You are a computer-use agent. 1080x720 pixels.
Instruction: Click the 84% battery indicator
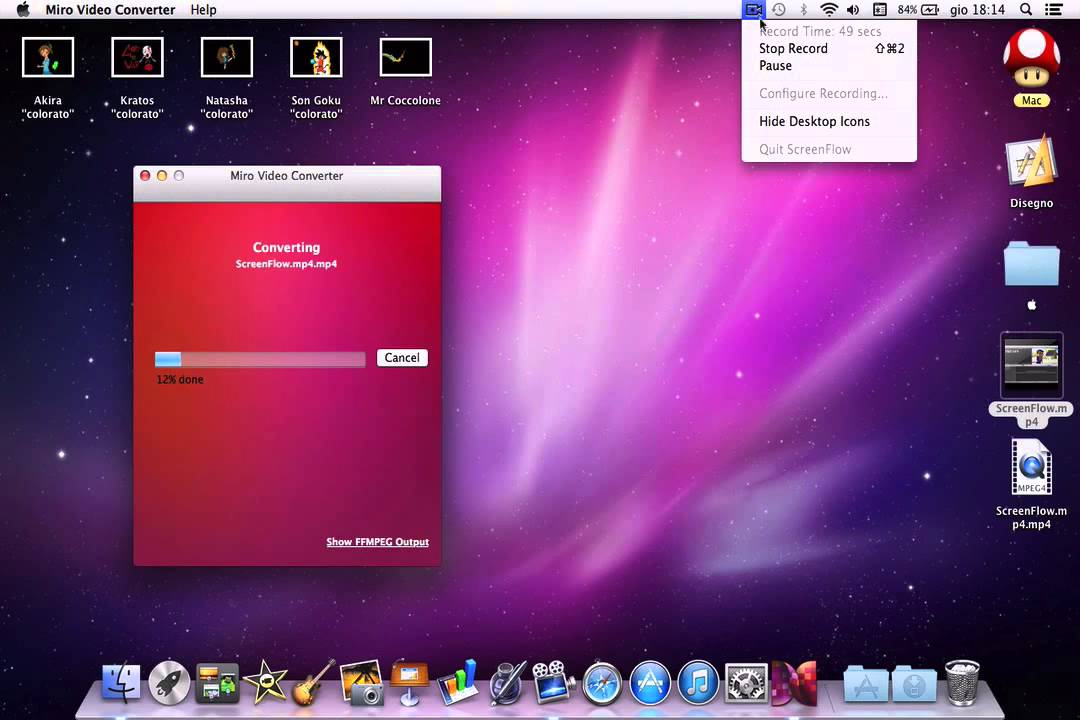[917, 10]
